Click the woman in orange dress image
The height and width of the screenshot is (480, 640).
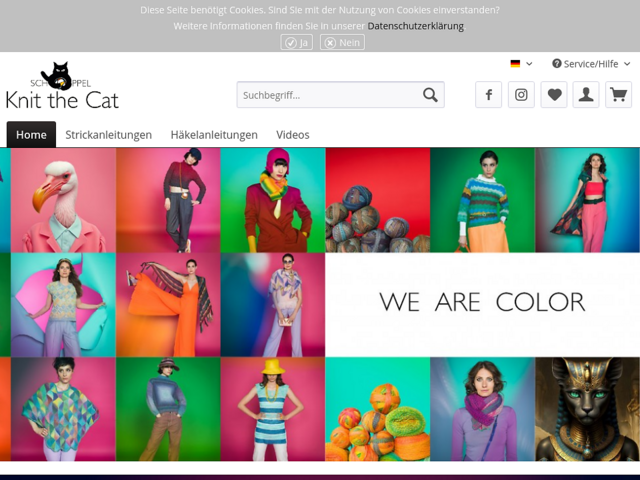pyautogui.click(x=168, y=304)
